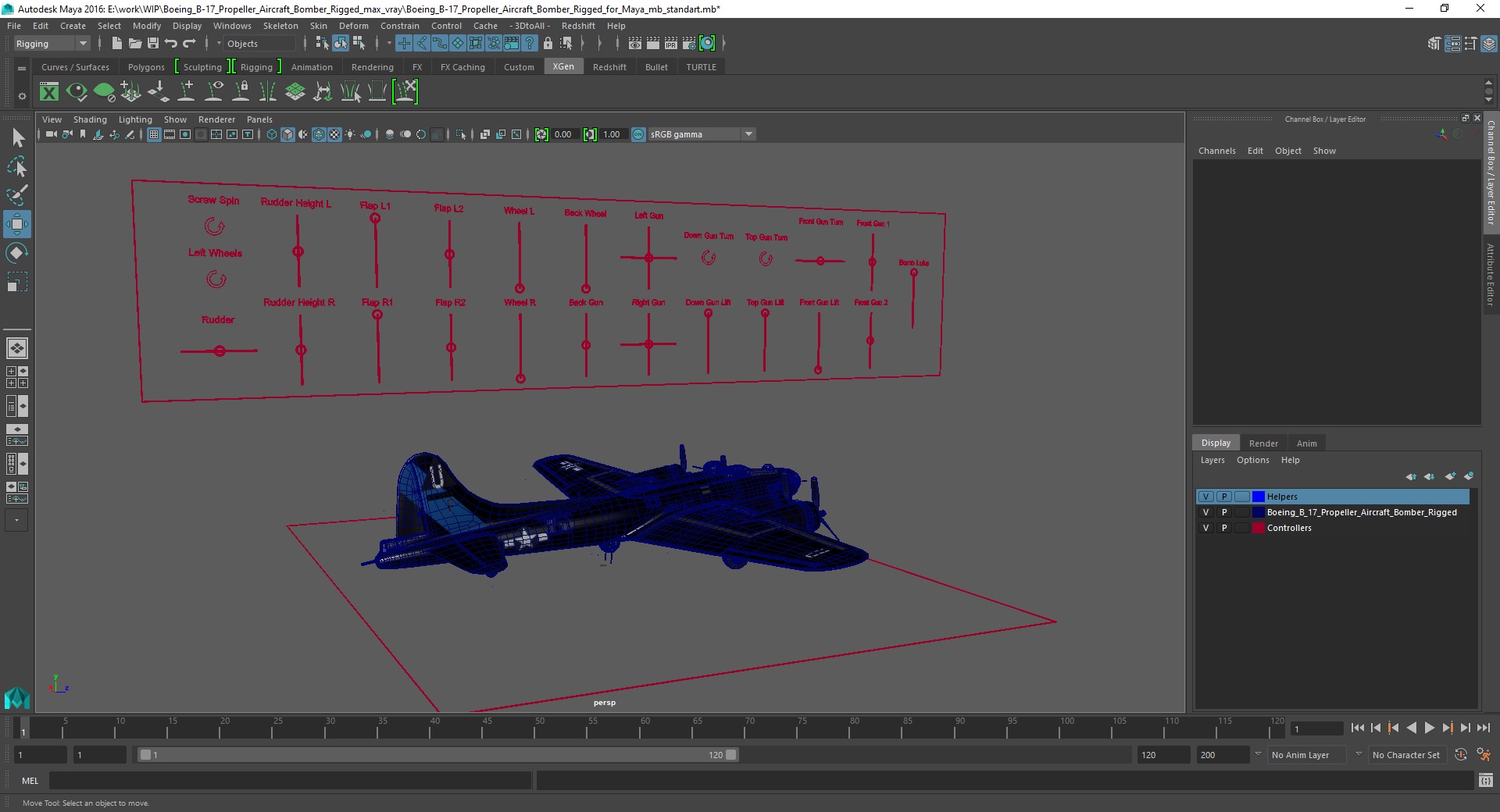Screen dimensions: 1500x812
Task: Activate the Paint Selection tool
Action: pyautogui.click(x=17, y=195)
